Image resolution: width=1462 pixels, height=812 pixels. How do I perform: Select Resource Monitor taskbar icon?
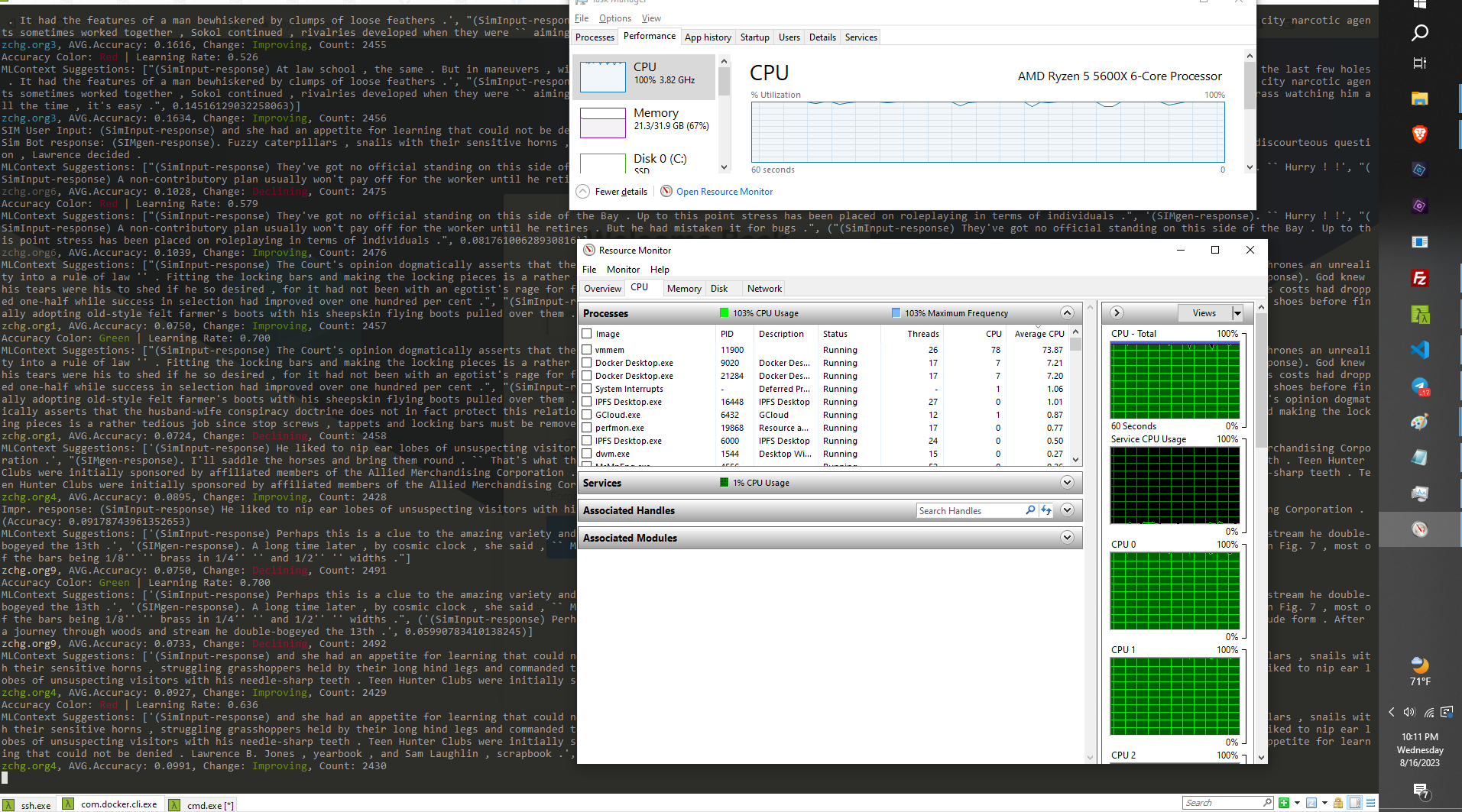tap(1419, 529)
